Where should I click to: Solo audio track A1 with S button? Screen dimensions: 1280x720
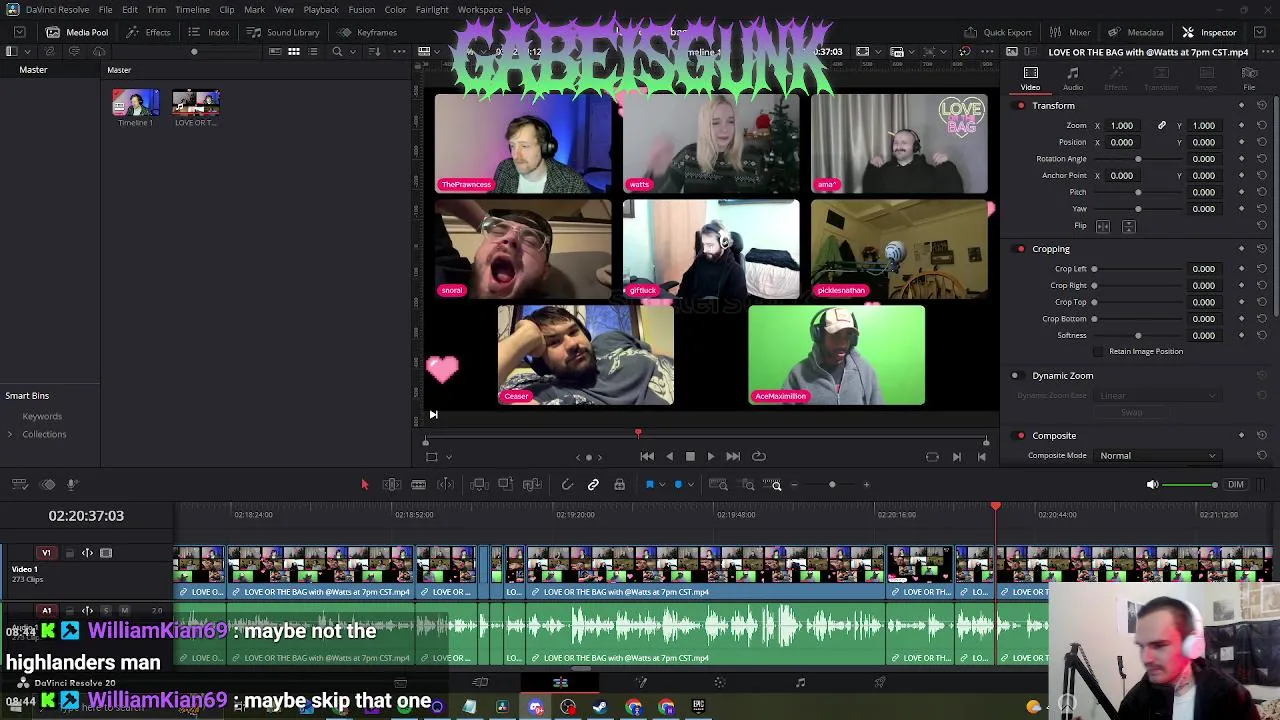[x=106, y=610]
